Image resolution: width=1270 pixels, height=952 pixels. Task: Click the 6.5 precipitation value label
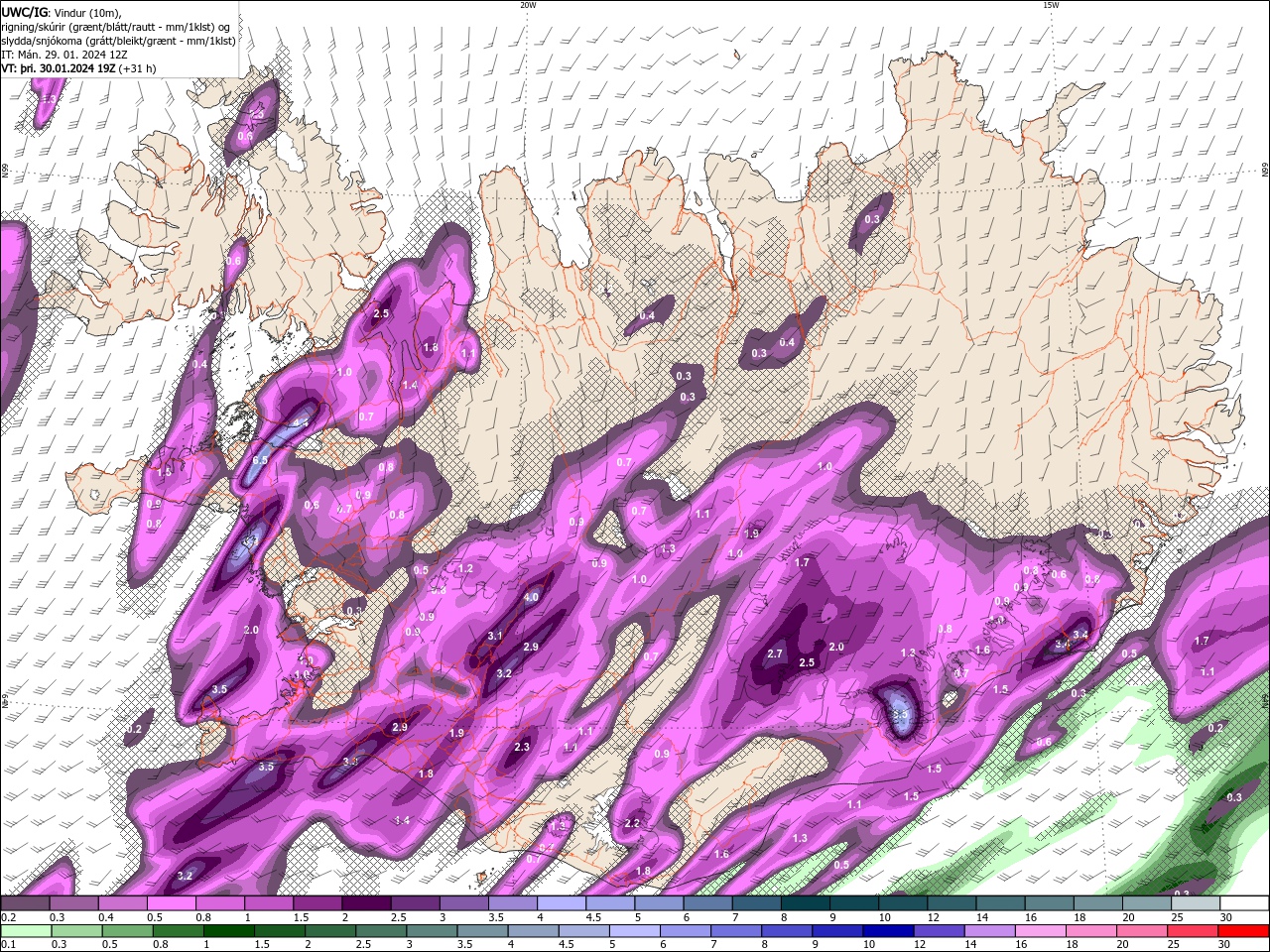[260, 460]
